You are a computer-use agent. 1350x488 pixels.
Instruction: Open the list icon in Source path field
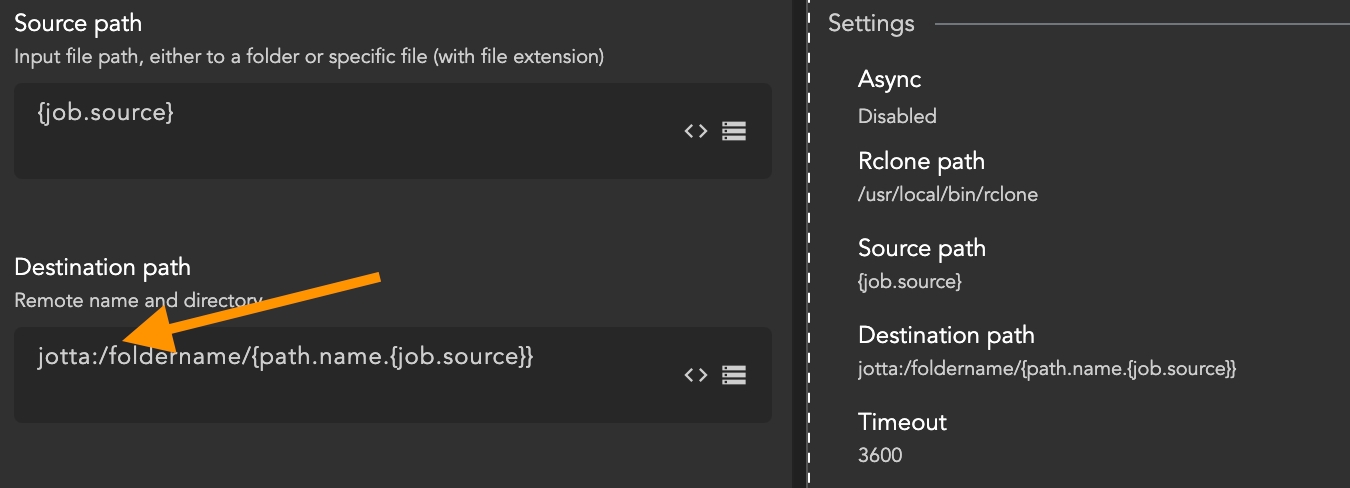[x=734, y=131]
